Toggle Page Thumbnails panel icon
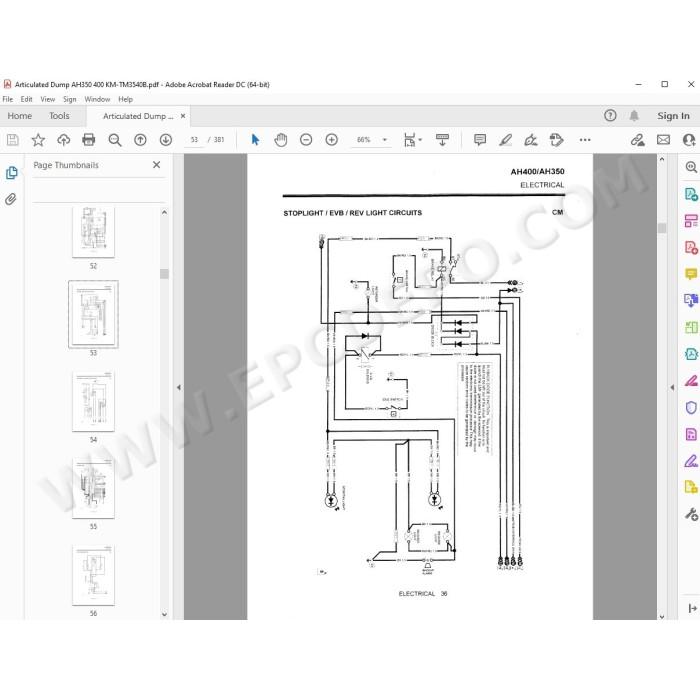The height and width of the screenshot is (700, 700). [12, 173]
